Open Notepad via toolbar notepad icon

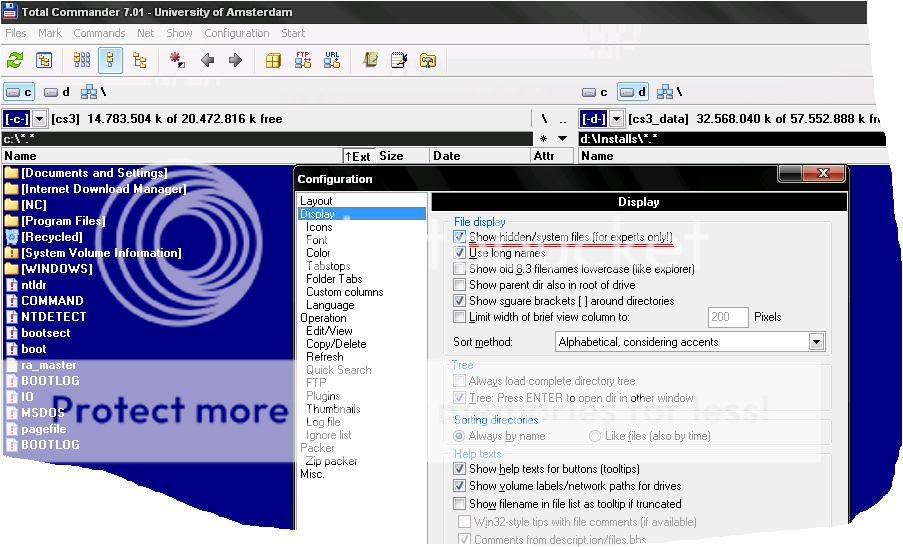399,61
